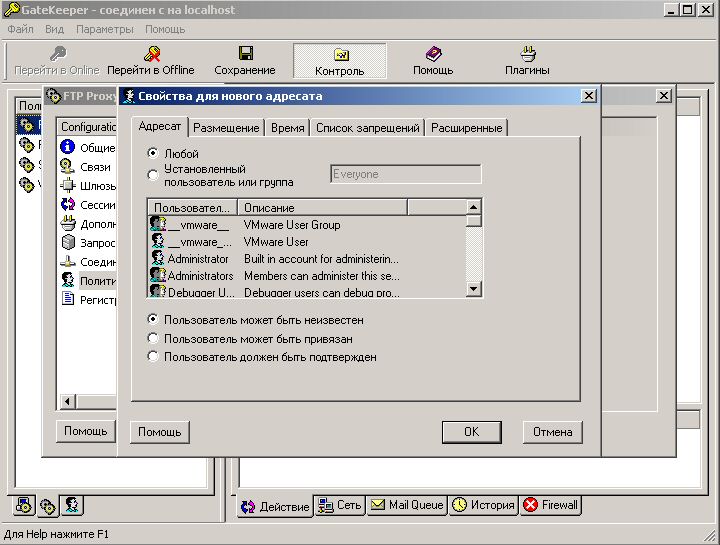Switch to the Mail Queue bottom tab

pos(407,505)
